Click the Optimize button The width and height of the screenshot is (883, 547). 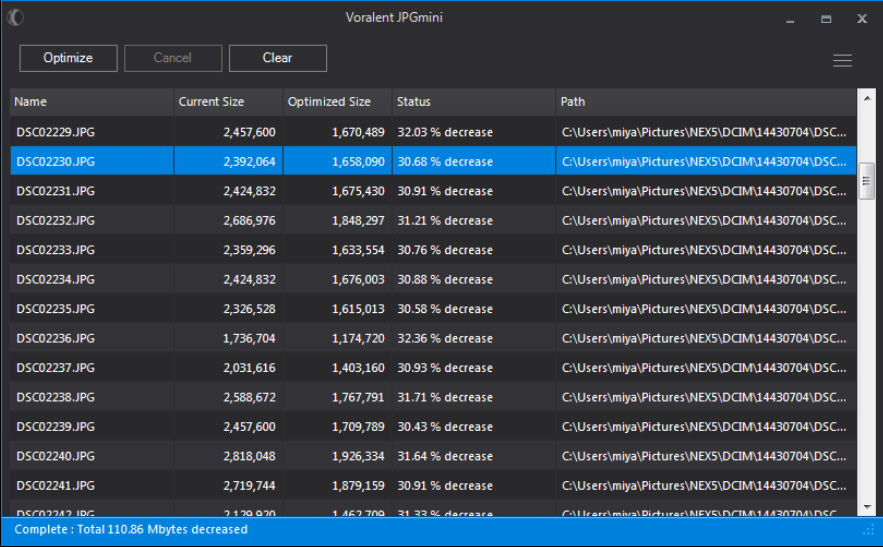coord(68,58)
